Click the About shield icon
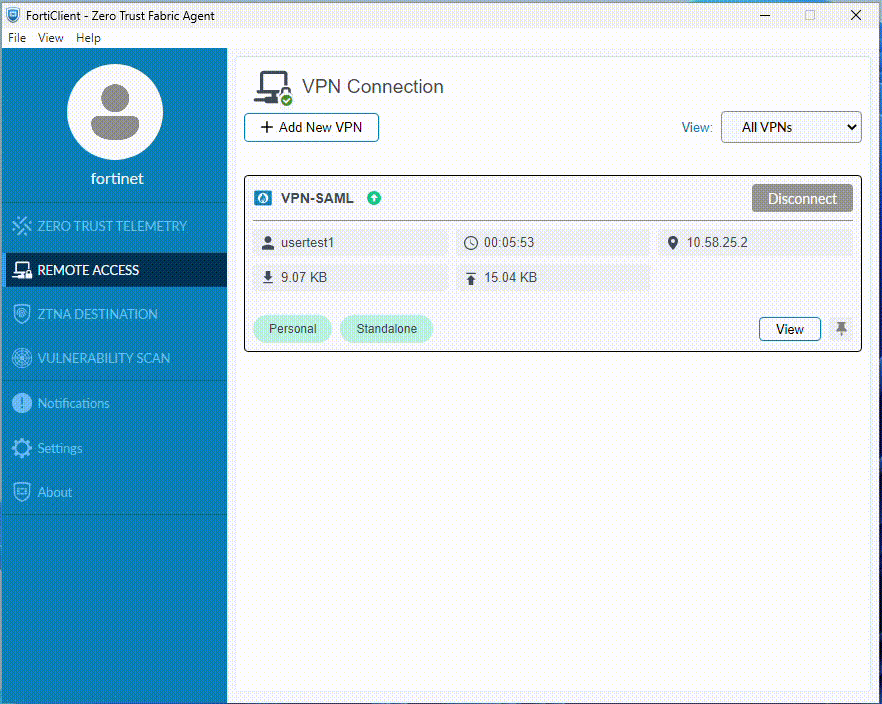This screenshot has width=882, height=704. (x=22, y=492)
